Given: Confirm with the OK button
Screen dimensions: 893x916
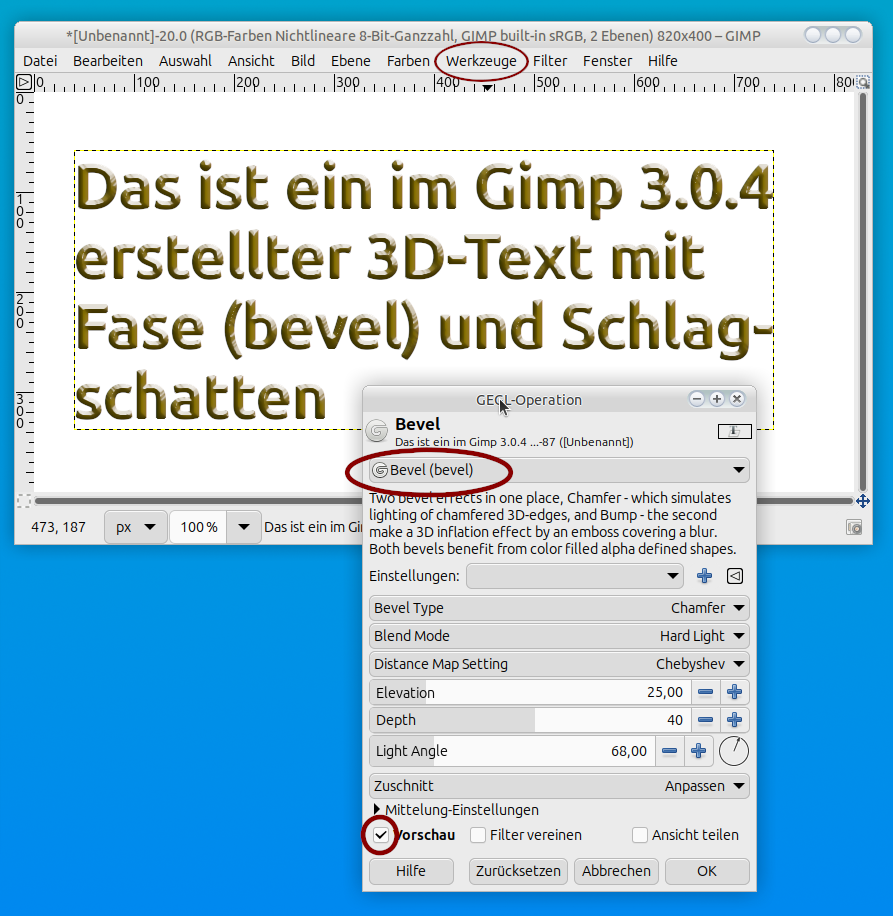Looking at the screenshot, I should [707, 871].
